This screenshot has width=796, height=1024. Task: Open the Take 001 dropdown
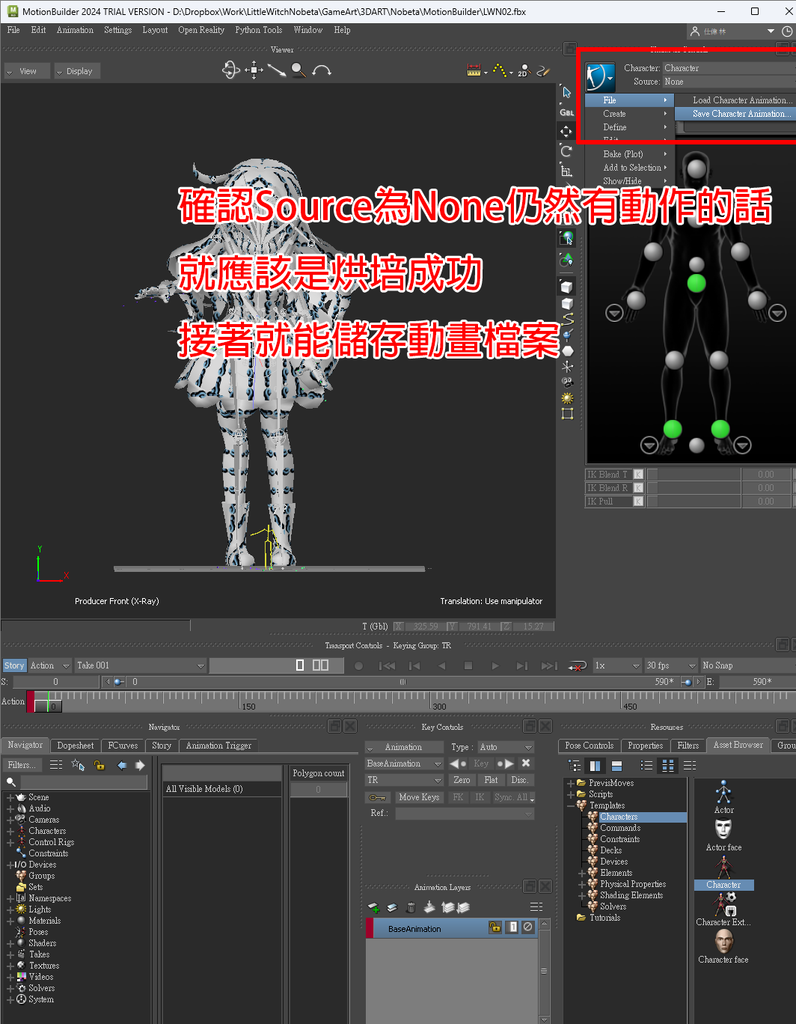click(140, 665)
